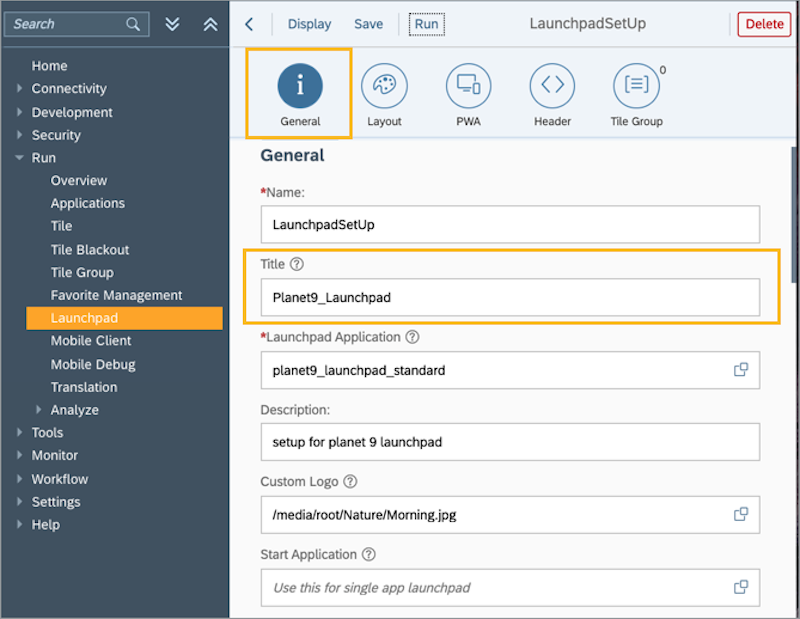This screenshot has height=619, width=800.
Task: Expand the Settings node
Action: tap(20, 501)
